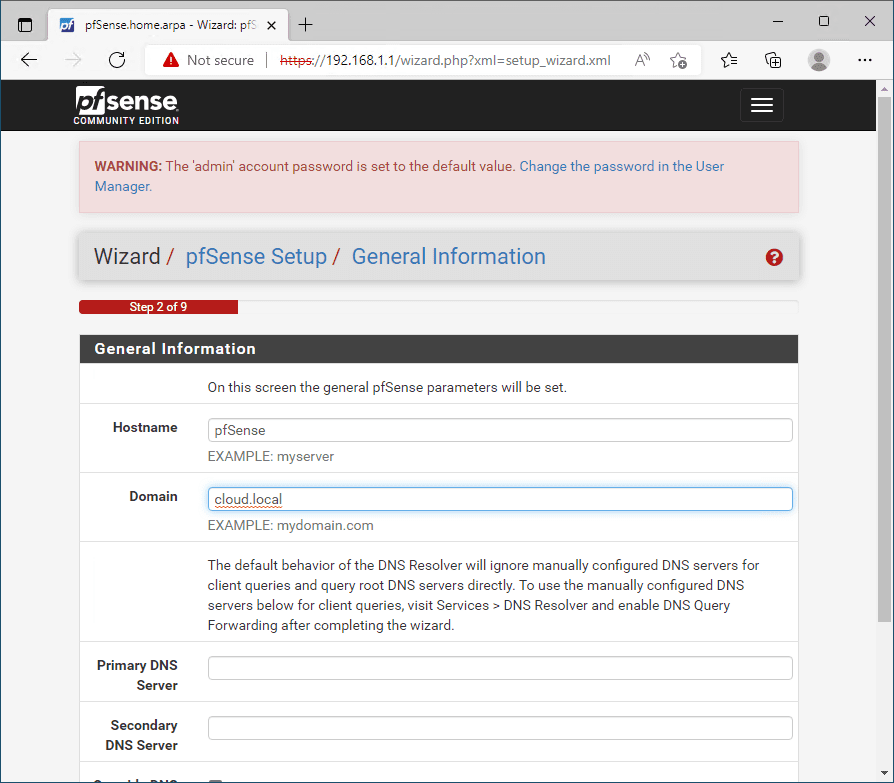
Task: Focus the Secondary DNS Server field
Action: click(500, 728)
